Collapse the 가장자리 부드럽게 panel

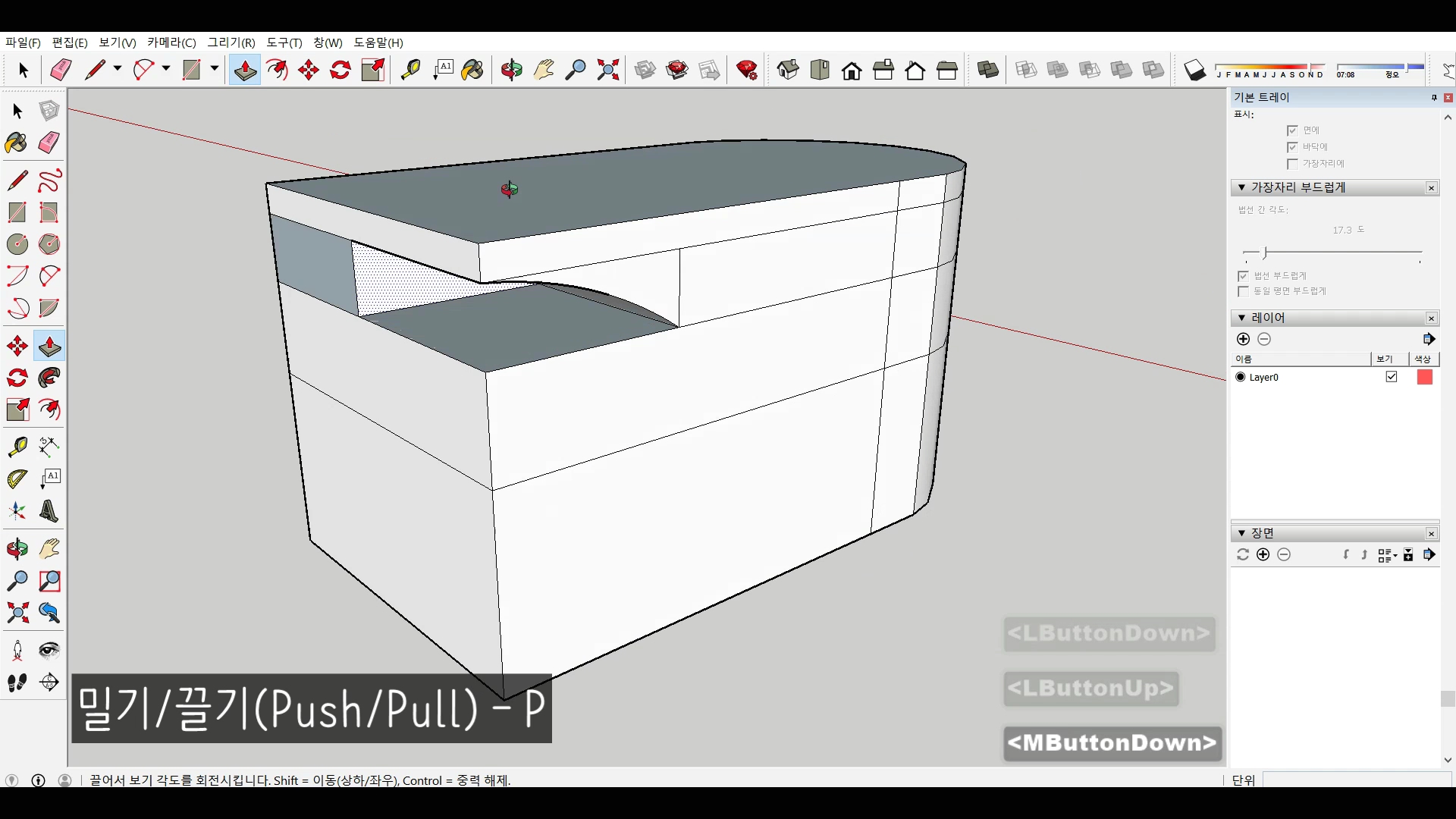coord(1241,187)
